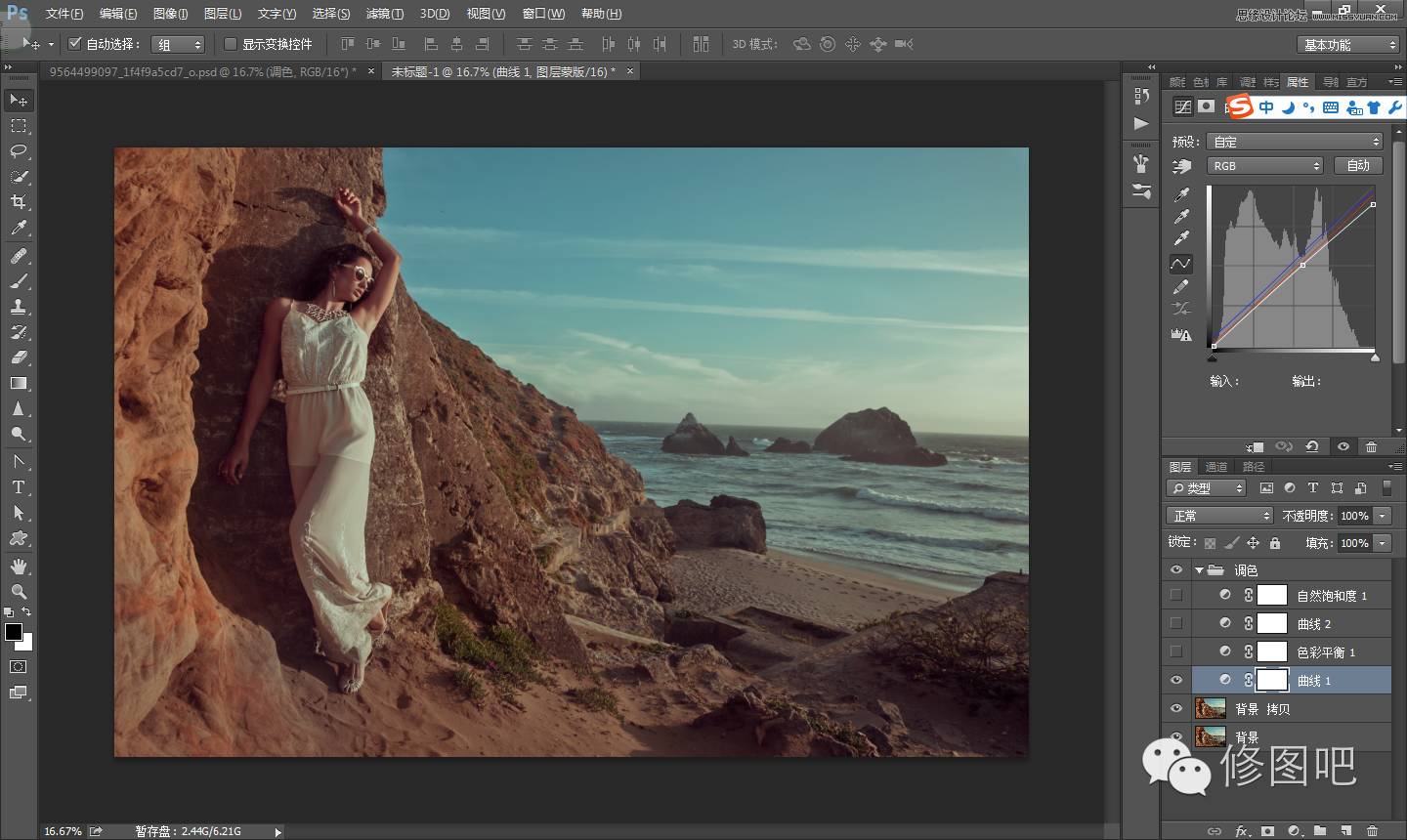
Task: Show the 自然饱和度 1 layer
Action: tap(1175, 595)
